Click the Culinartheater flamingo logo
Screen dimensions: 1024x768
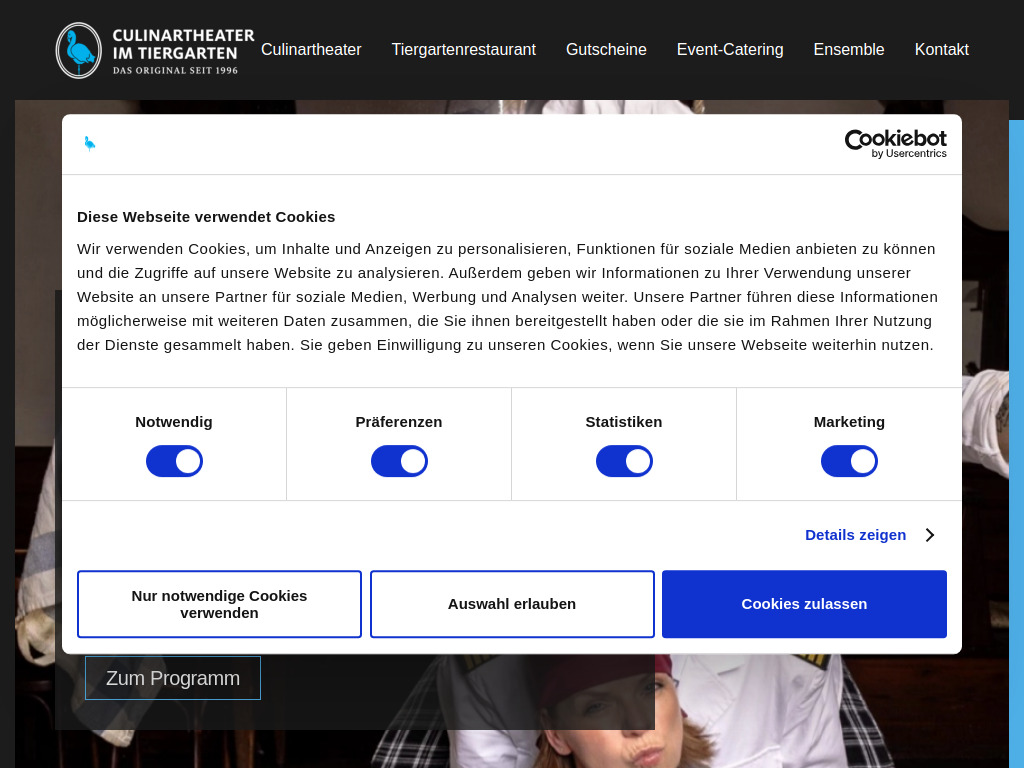click(78, 49)
